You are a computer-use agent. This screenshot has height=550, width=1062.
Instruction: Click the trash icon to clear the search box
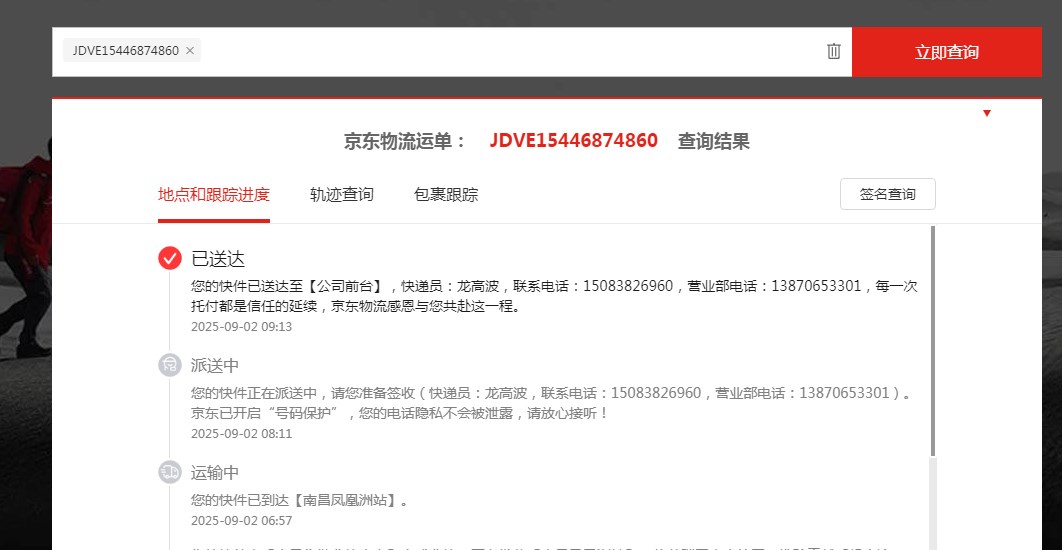[x=834, y=51]
